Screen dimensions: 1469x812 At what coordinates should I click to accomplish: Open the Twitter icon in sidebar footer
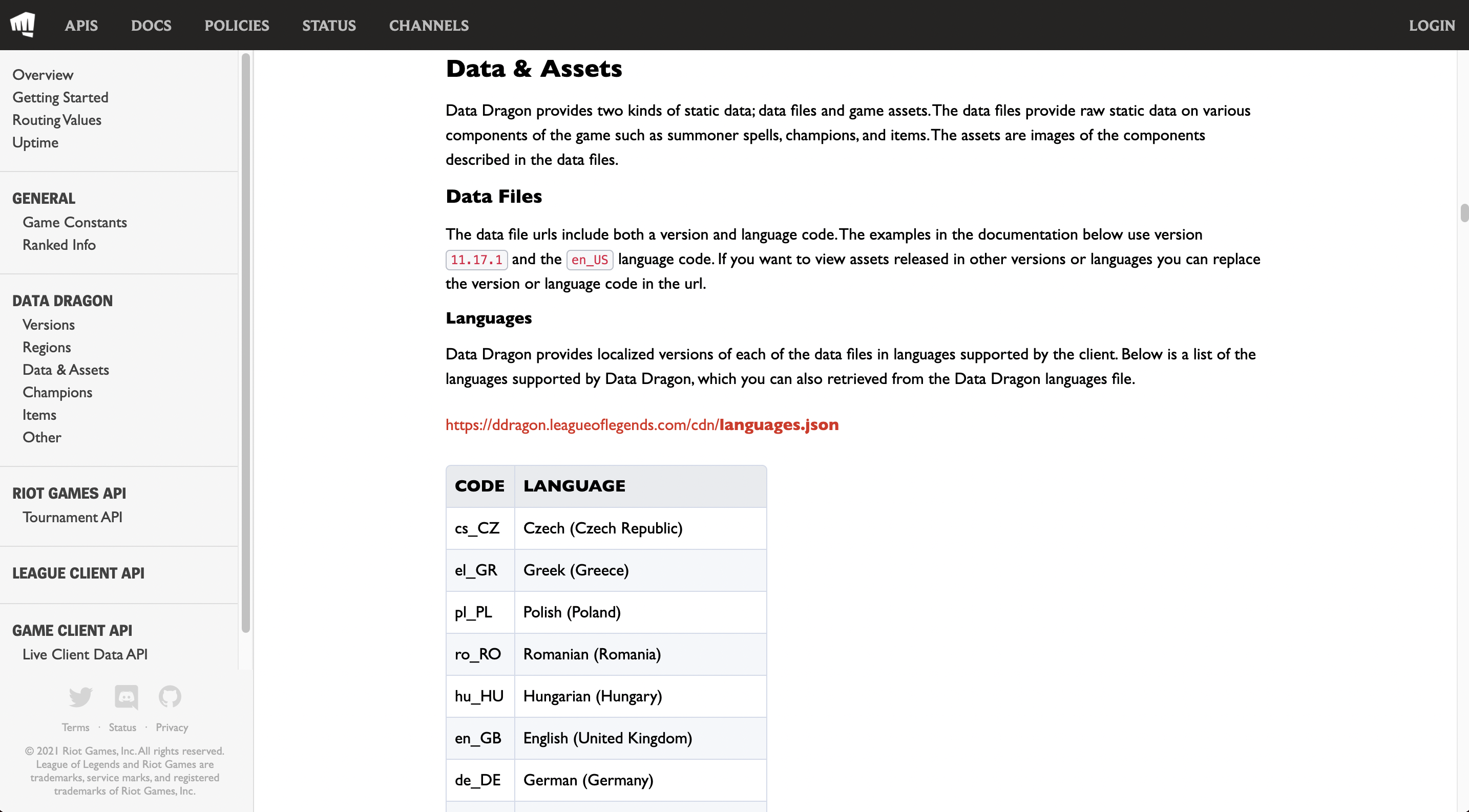pyautogui.click(x=80, y=696)
